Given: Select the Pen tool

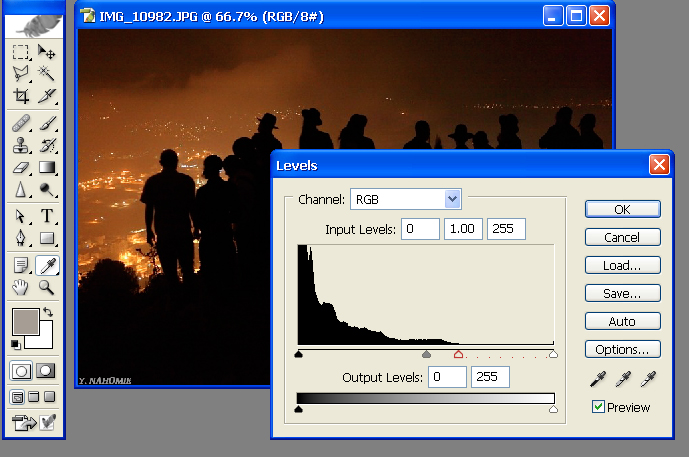Looking at the screenshot, I should pyautogui.click(x=21, y=238).
